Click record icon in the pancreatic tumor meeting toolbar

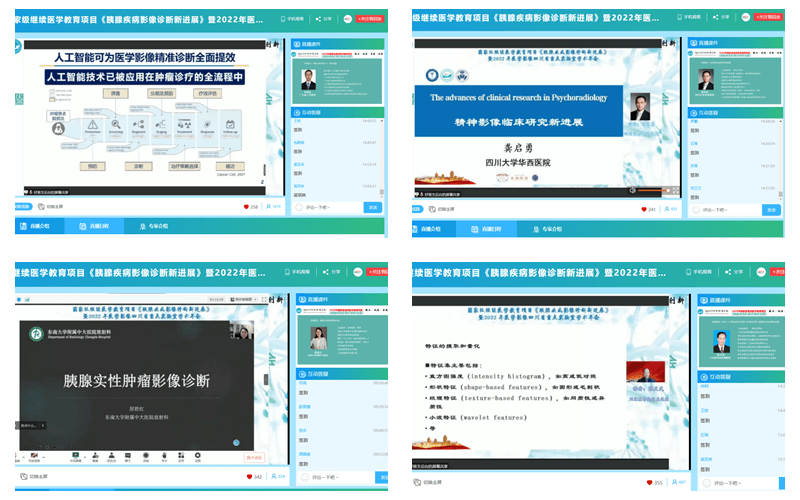(146, 456)
